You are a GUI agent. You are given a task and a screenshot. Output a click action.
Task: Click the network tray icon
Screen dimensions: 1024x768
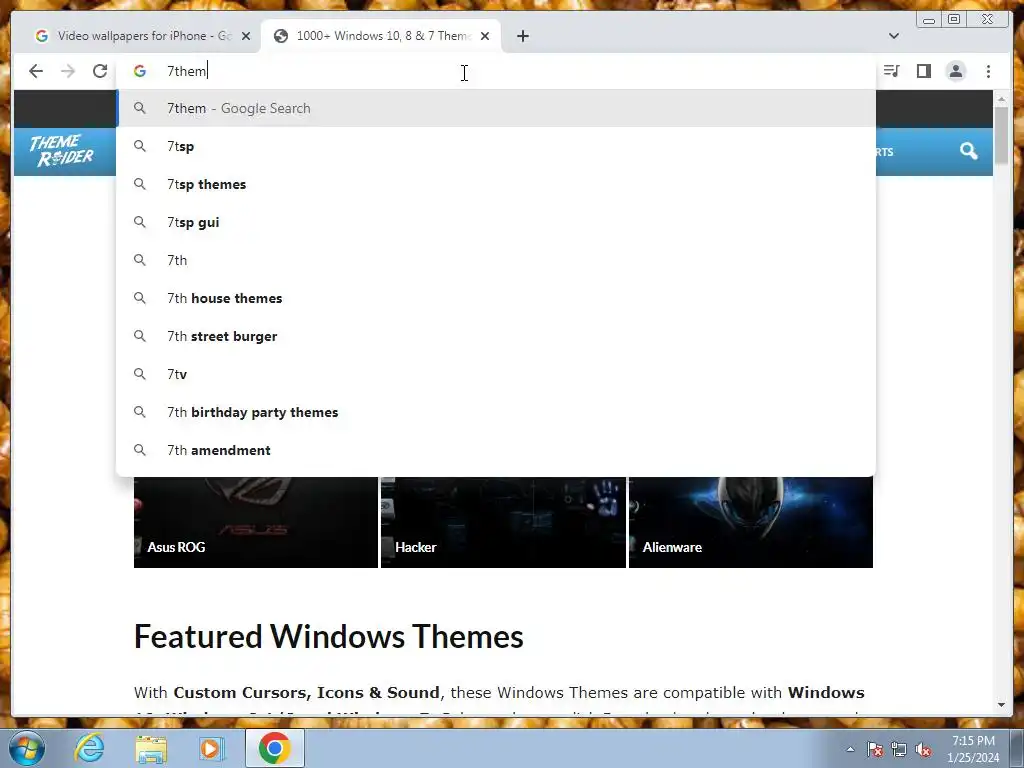(899, 750)
